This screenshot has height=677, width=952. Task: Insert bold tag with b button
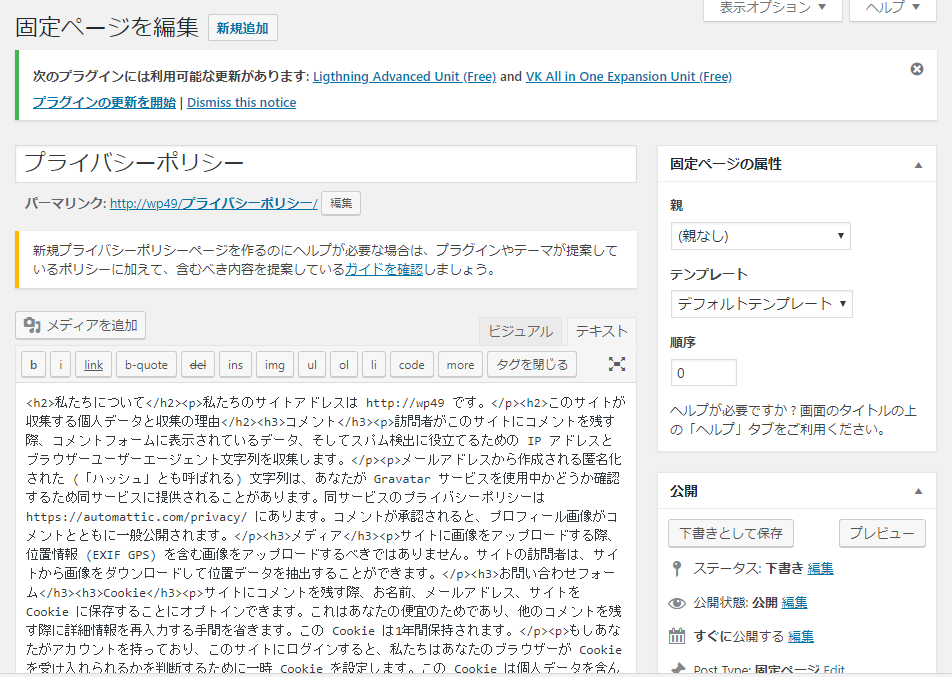click(33, 365)
